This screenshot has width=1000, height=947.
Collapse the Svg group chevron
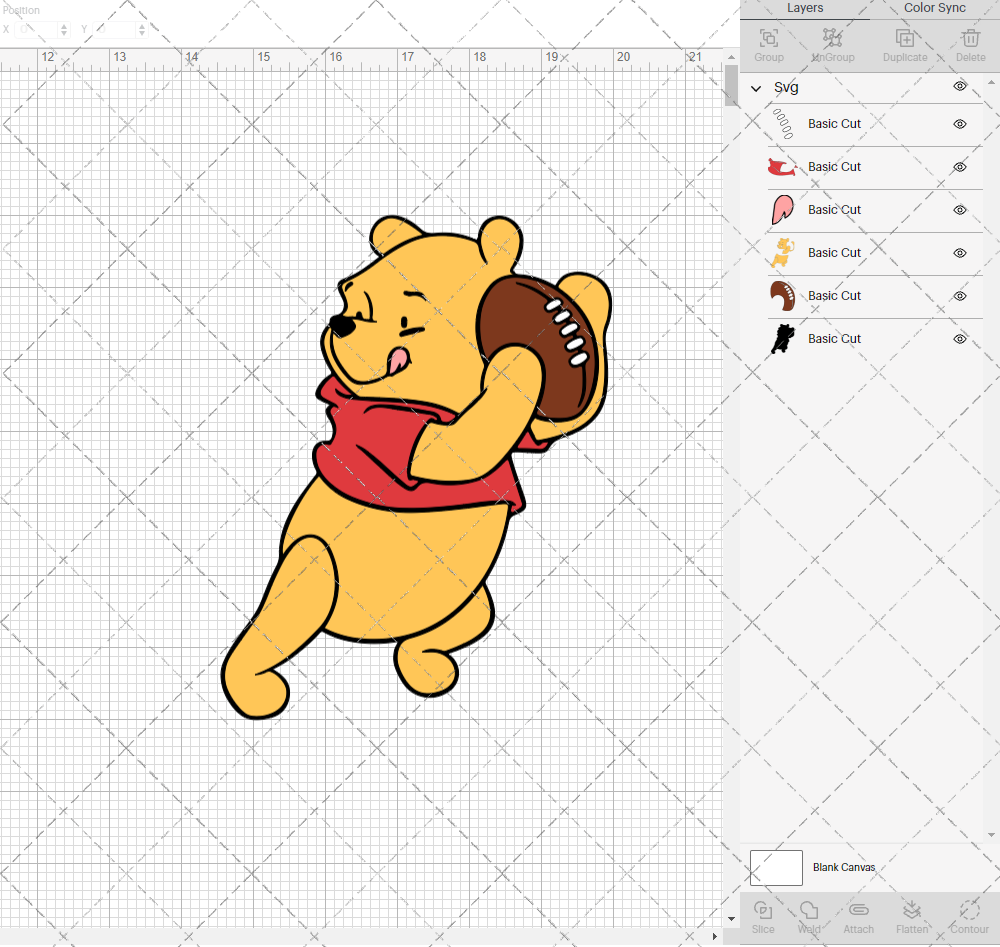tap(756, 89)
